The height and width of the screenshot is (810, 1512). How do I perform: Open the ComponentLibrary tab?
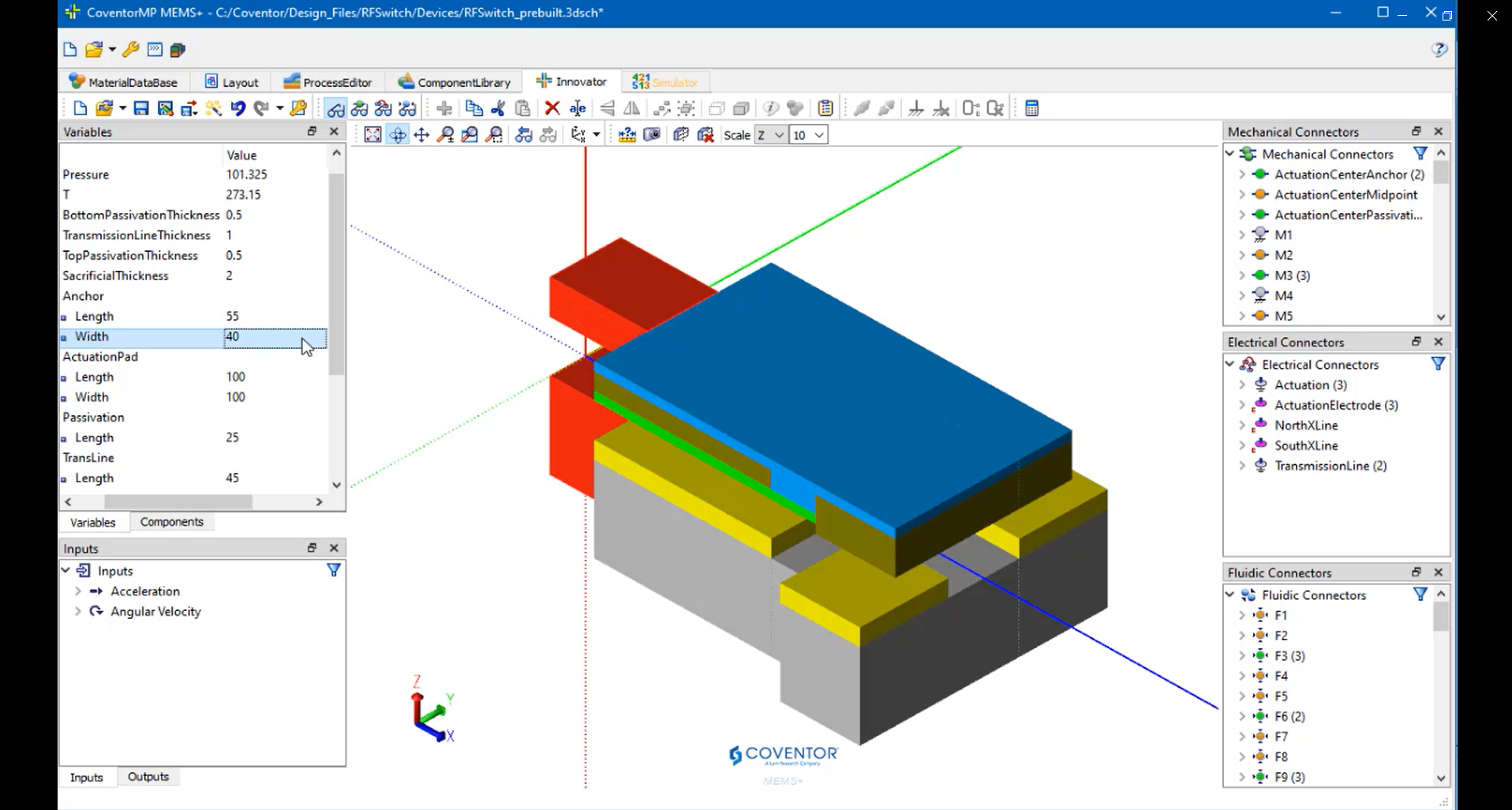[455, 82]
